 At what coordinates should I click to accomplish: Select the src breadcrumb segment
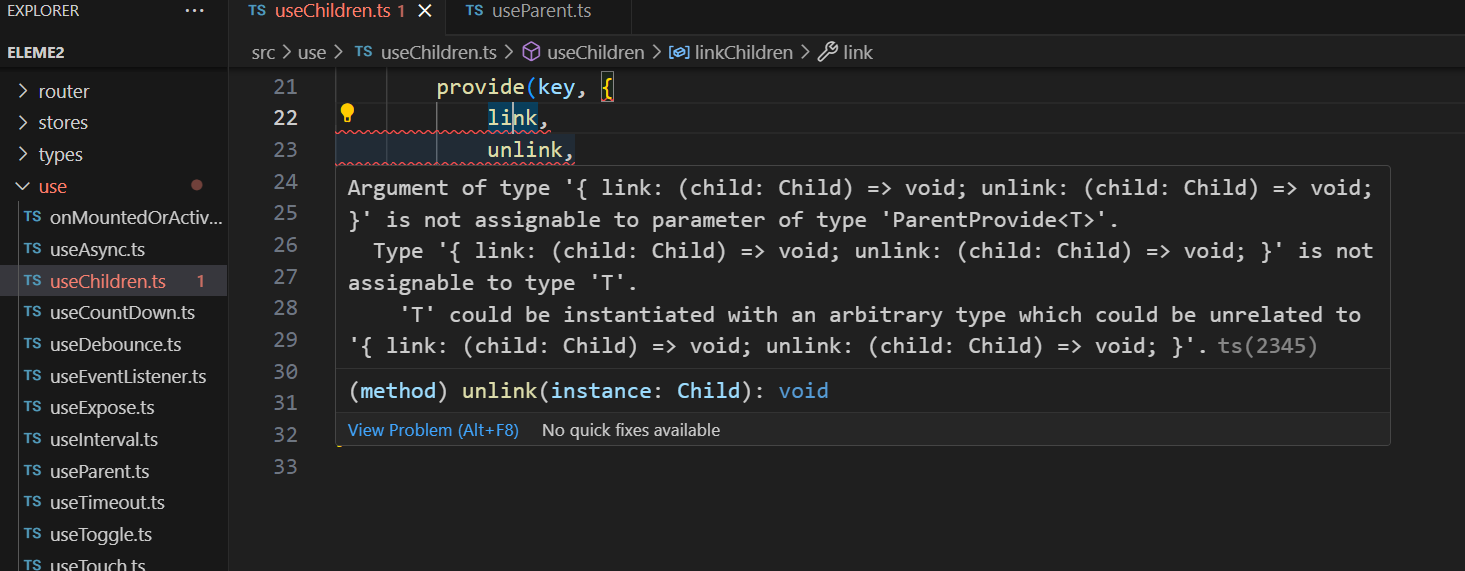click(263, 52)
